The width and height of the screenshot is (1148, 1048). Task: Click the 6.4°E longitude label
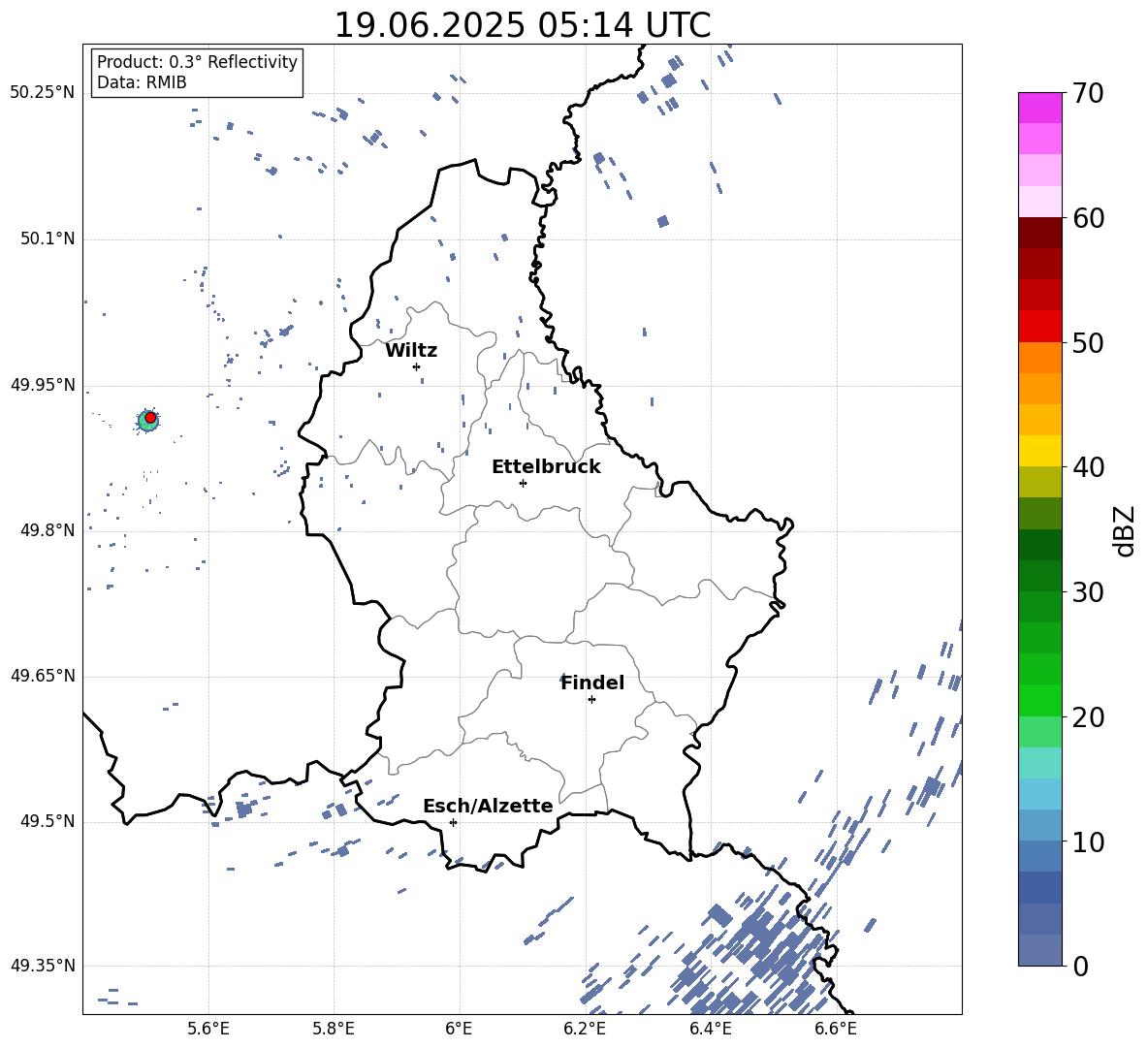710,1029
